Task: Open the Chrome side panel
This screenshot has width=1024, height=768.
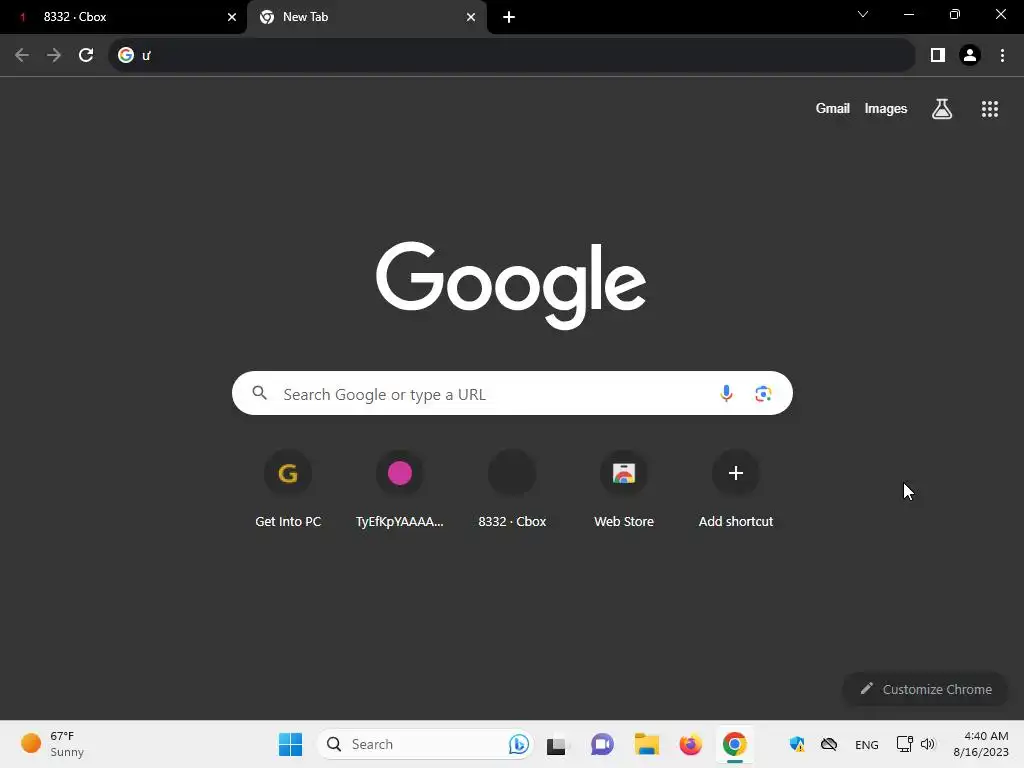Action: [x=938, y=55]
